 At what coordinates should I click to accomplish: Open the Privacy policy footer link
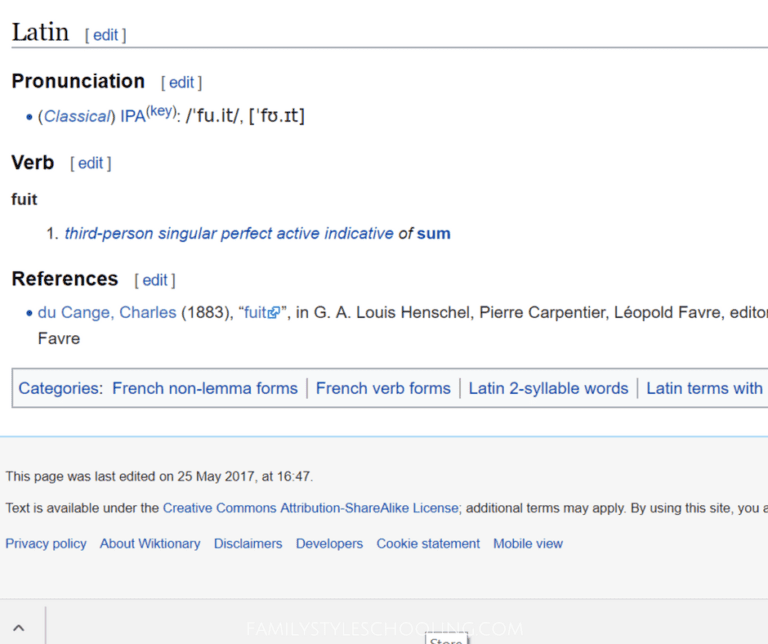coord(46,544)
